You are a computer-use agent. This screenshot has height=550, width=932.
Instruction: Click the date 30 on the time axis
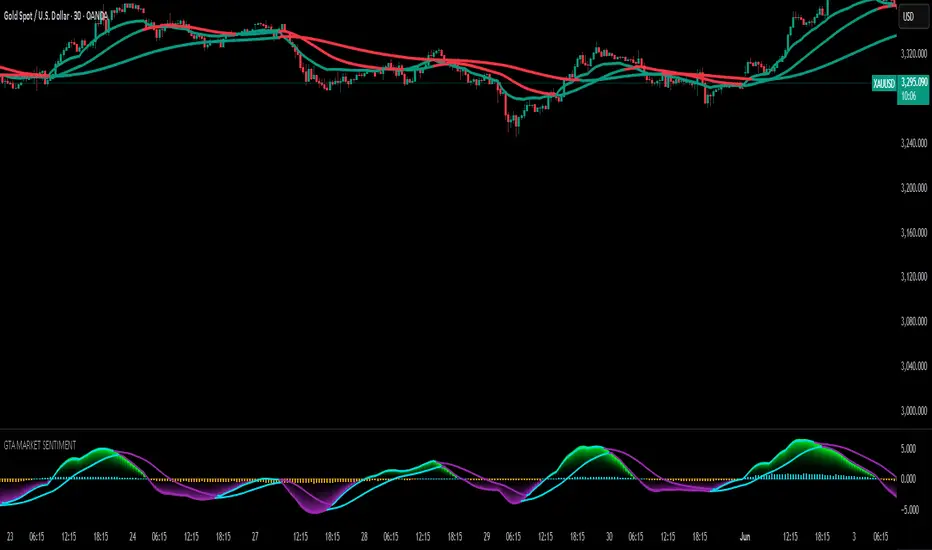[x=609, y=537]
